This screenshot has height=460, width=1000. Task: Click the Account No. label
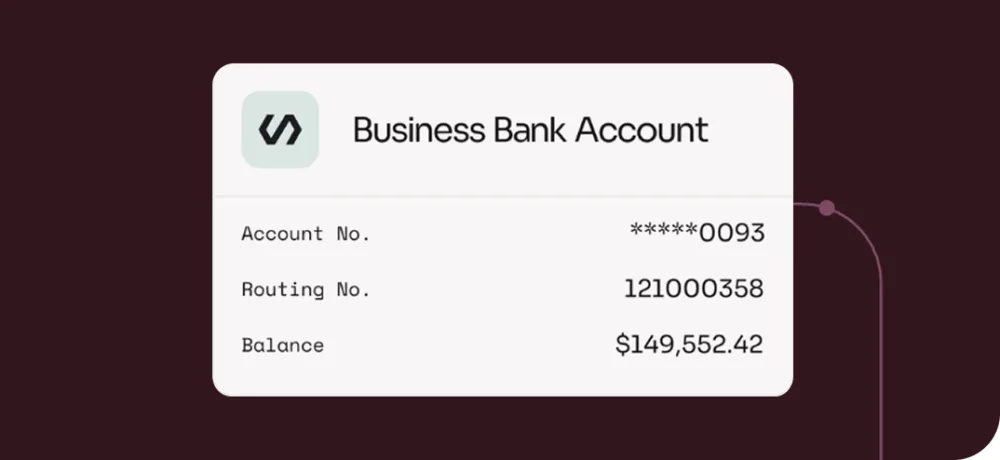tap(306, 234)
